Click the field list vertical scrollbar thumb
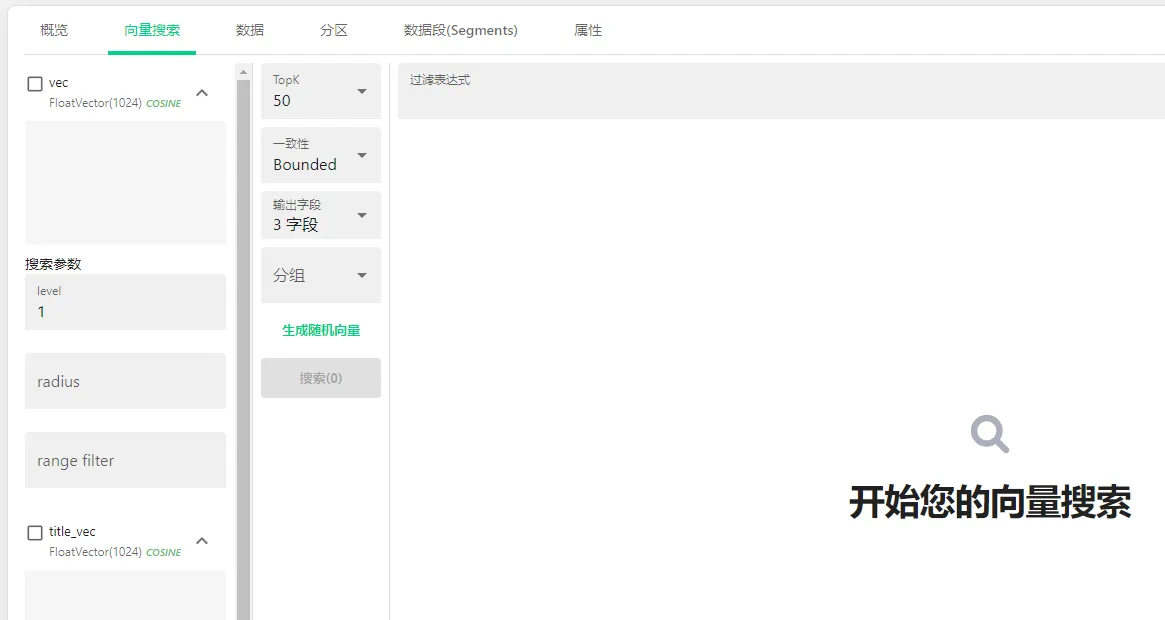The image size is (1165, 620). pos(243,349)
